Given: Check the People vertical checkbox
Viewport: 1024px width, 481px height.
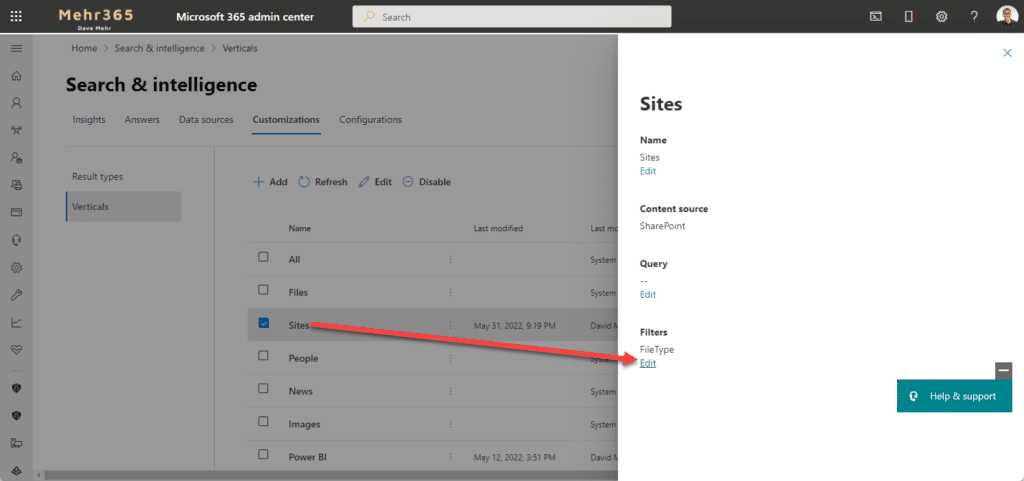Looking at the screenshot, I should point(263,355).
